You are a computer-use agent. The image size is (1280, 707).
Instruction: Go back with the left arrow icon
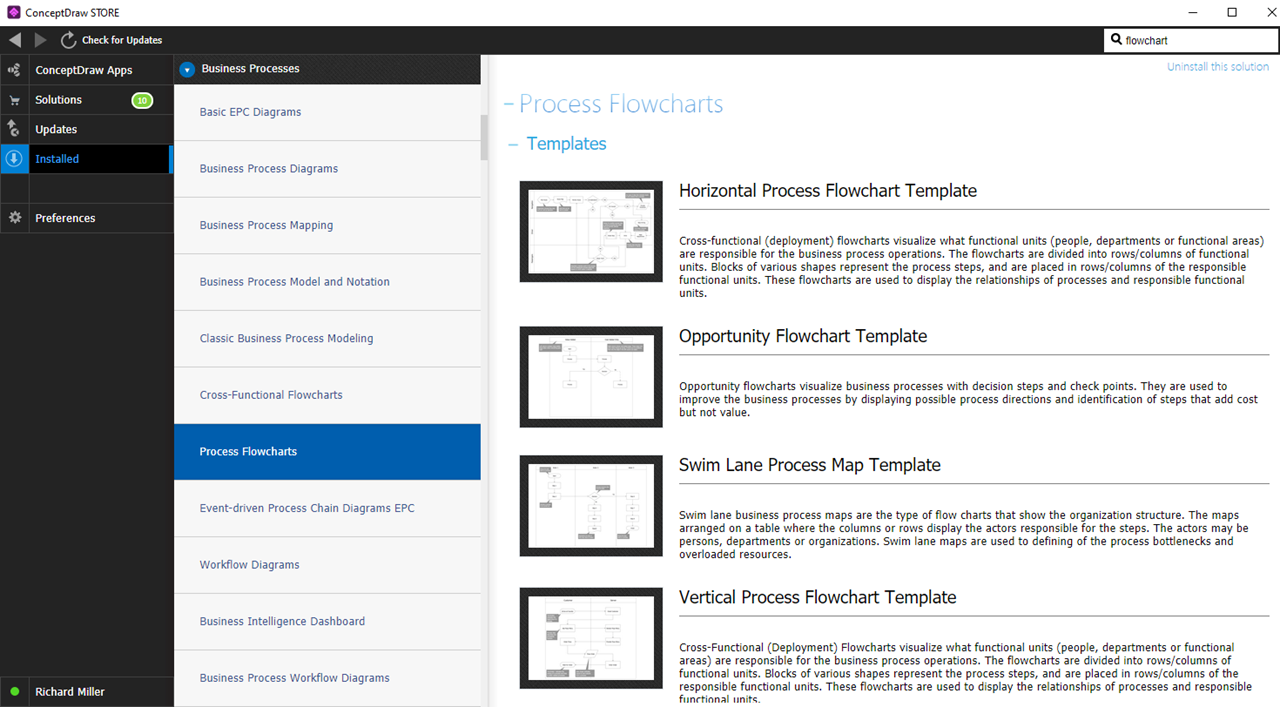15,40
